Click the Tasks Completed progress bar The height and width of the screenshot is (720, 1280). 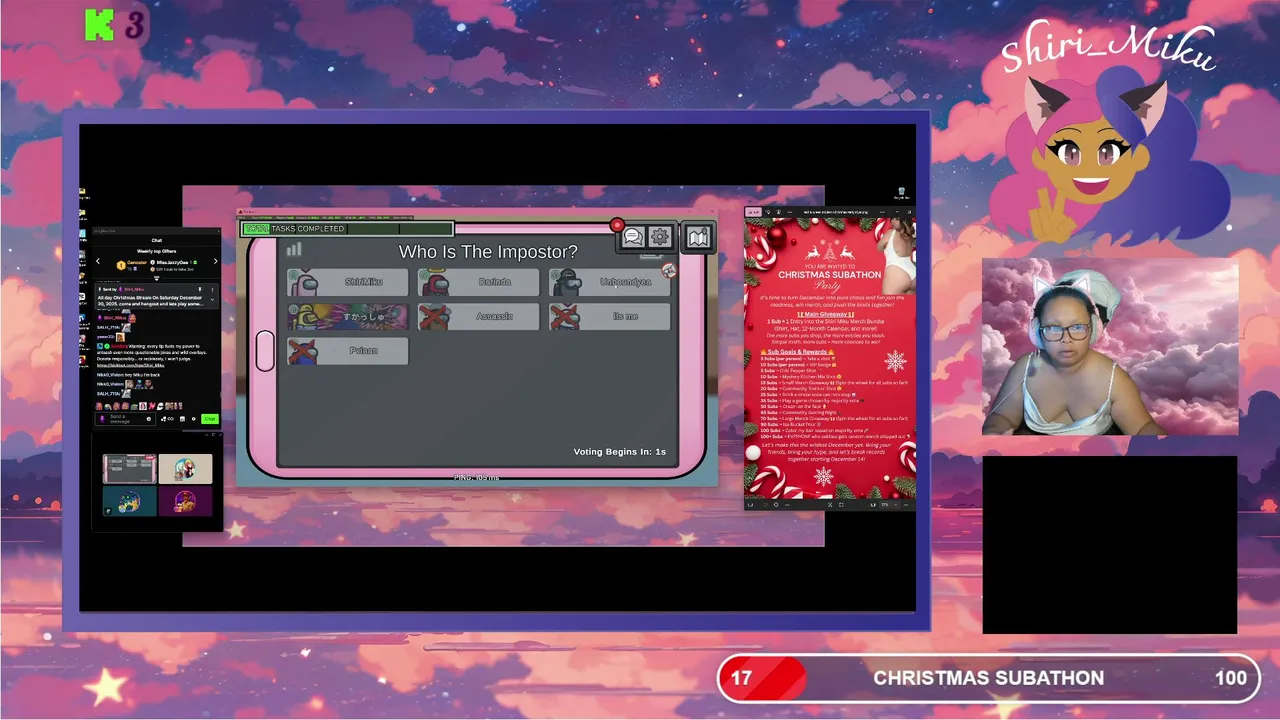click(348, 229)
